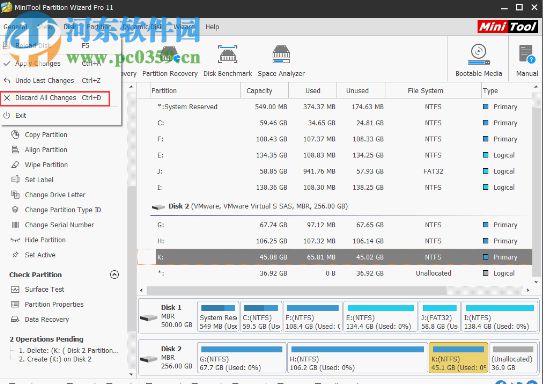Launch the Disk Benchmark tool

coord(228,61)
